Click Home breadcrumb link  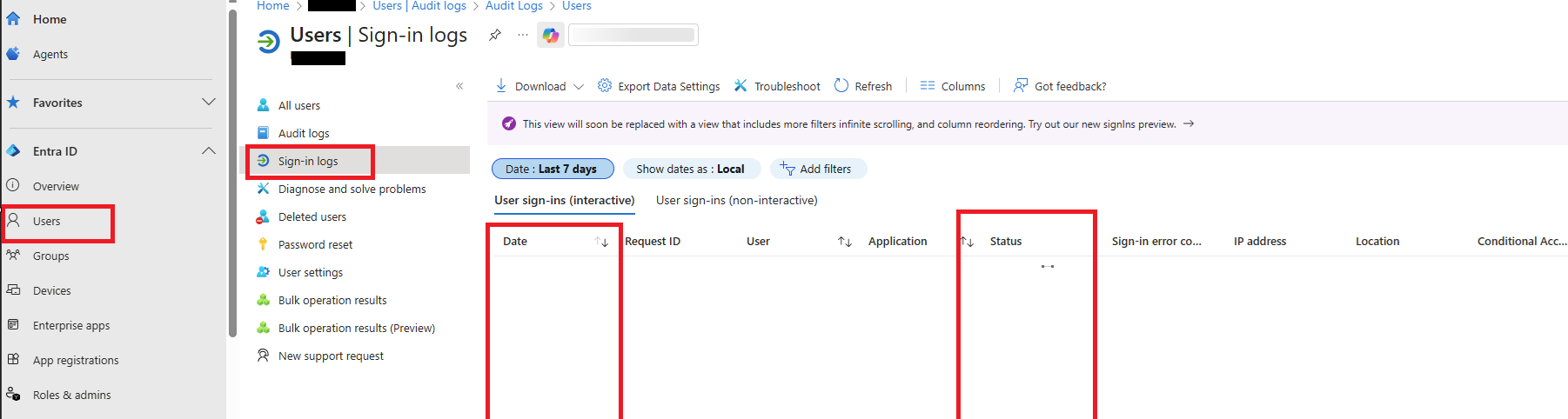[273, 6]
